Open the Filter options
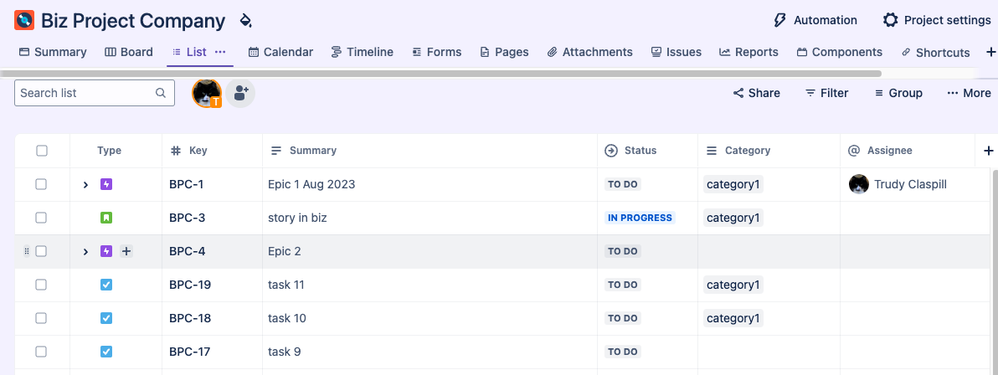 pos(827,93)
